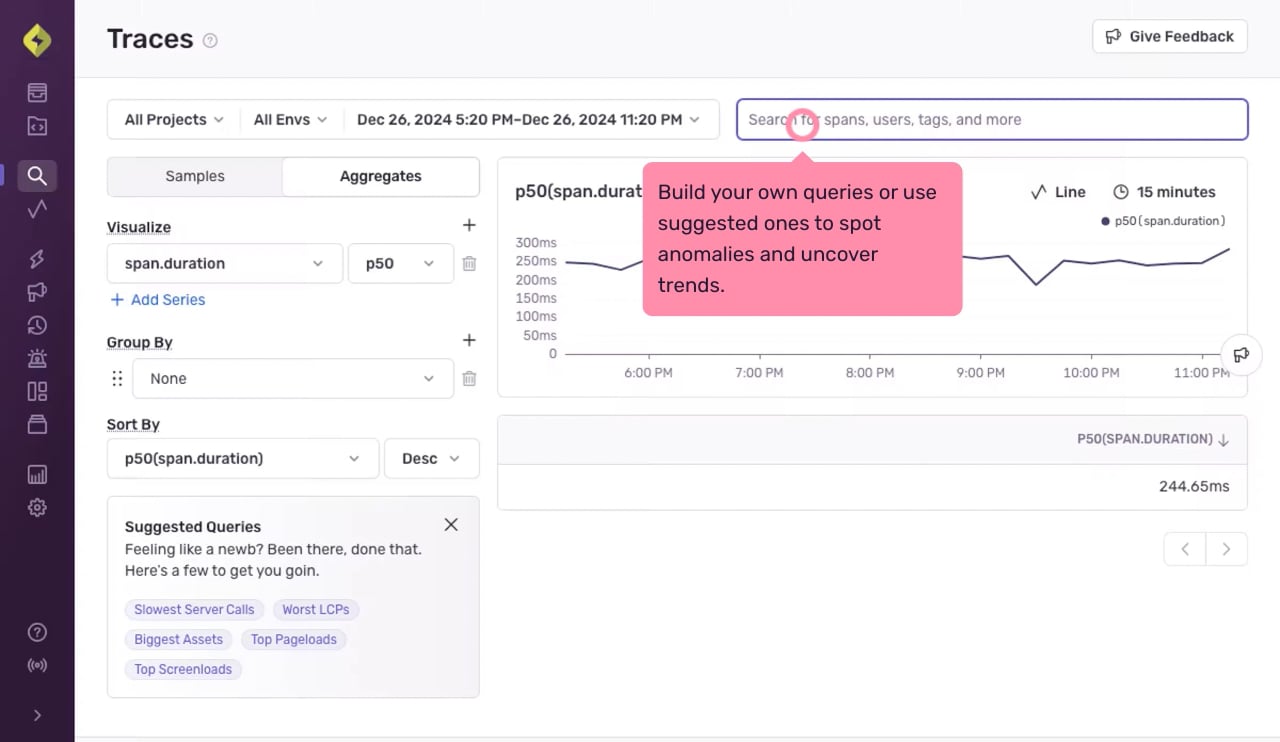Screen dimensions: 1280x742
Task: Expand the All Projects dropdown
Action: click(x=174, y=119)
